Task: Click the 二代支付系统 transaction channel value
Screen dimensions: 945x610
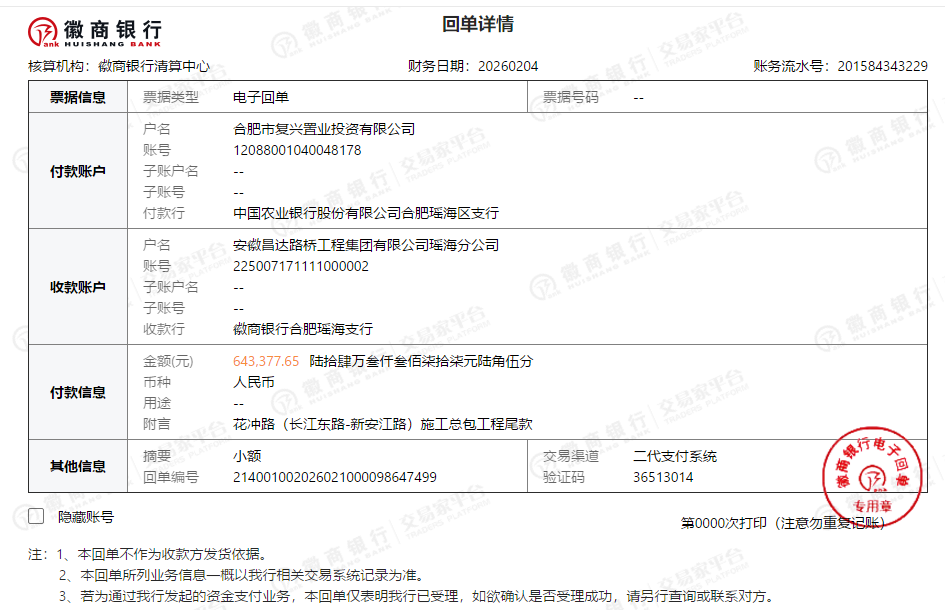Action: coord(675,456)
